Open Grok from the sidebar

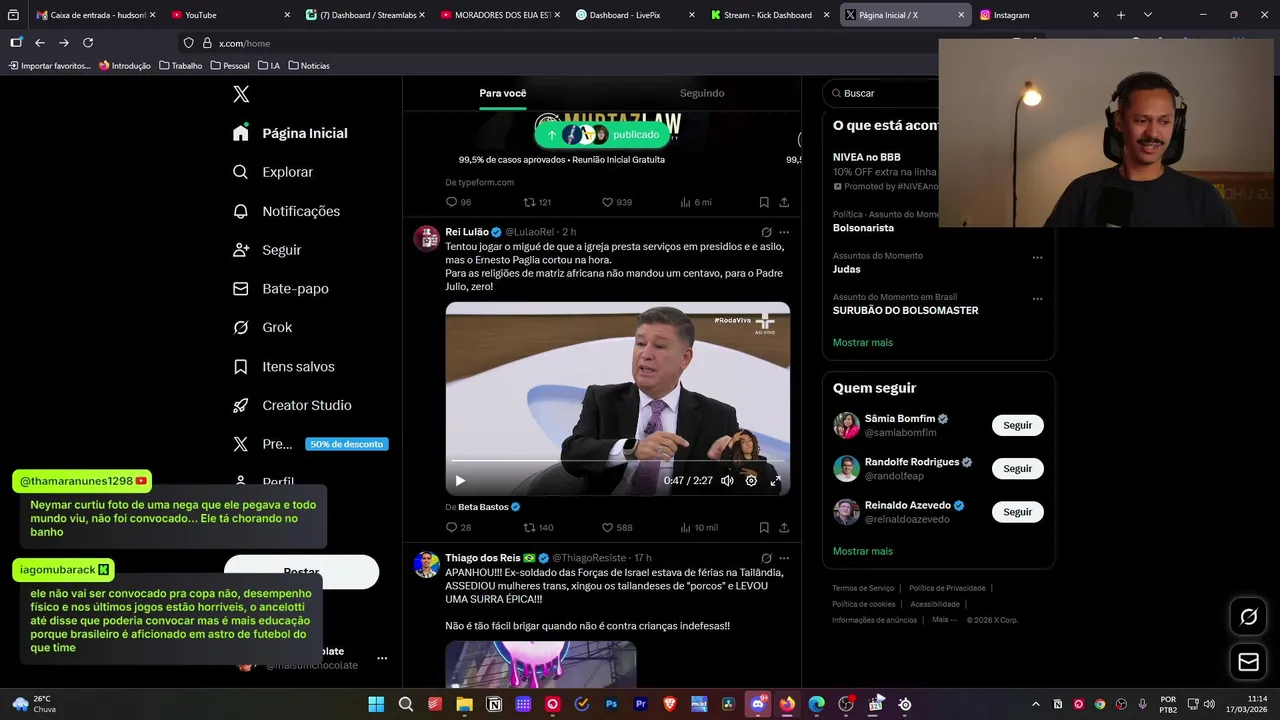coord(262,327)
